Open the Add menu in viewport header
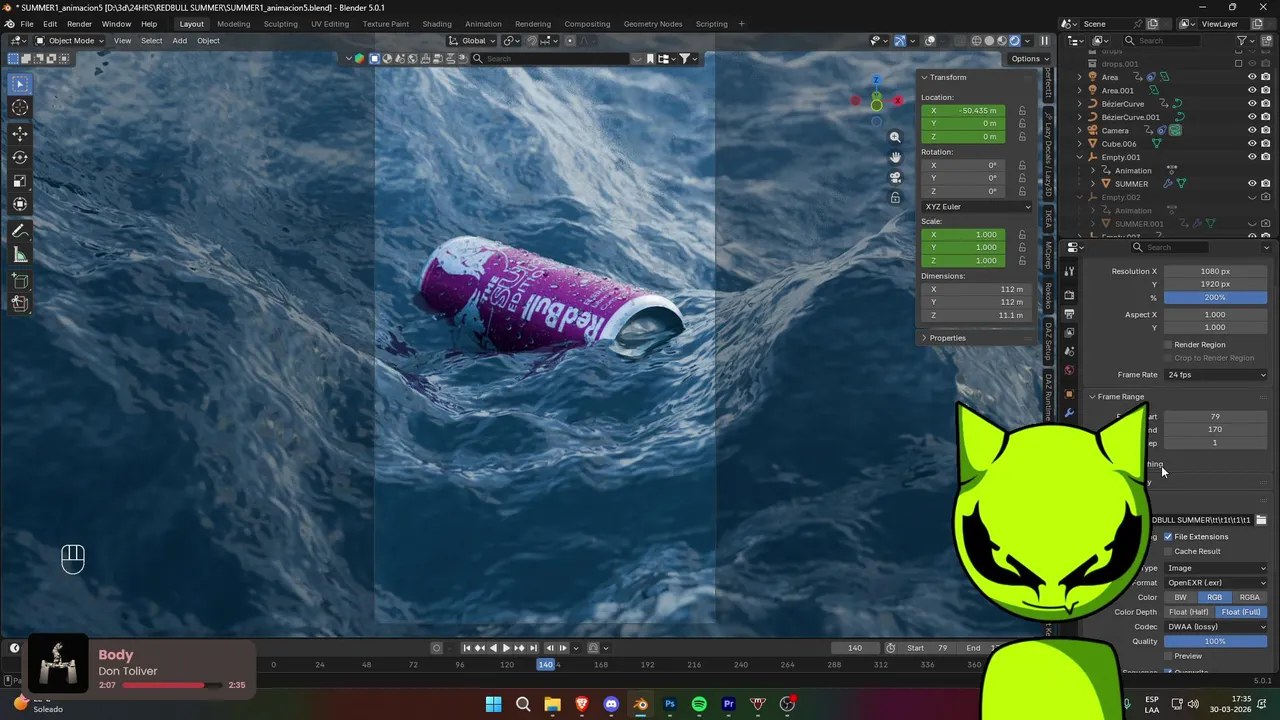This screenshot has height=720, width=1280. pos(179,41)
